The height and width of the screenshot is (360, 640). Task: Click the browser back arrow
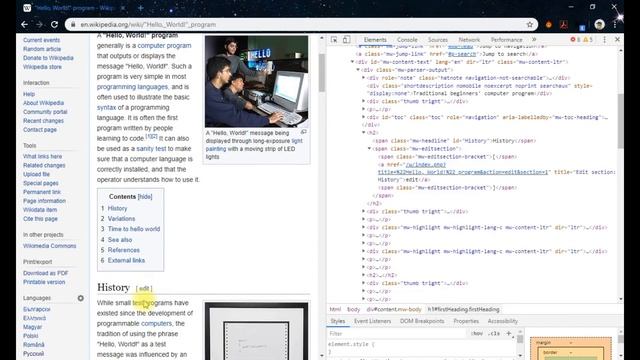coord(24,24)
